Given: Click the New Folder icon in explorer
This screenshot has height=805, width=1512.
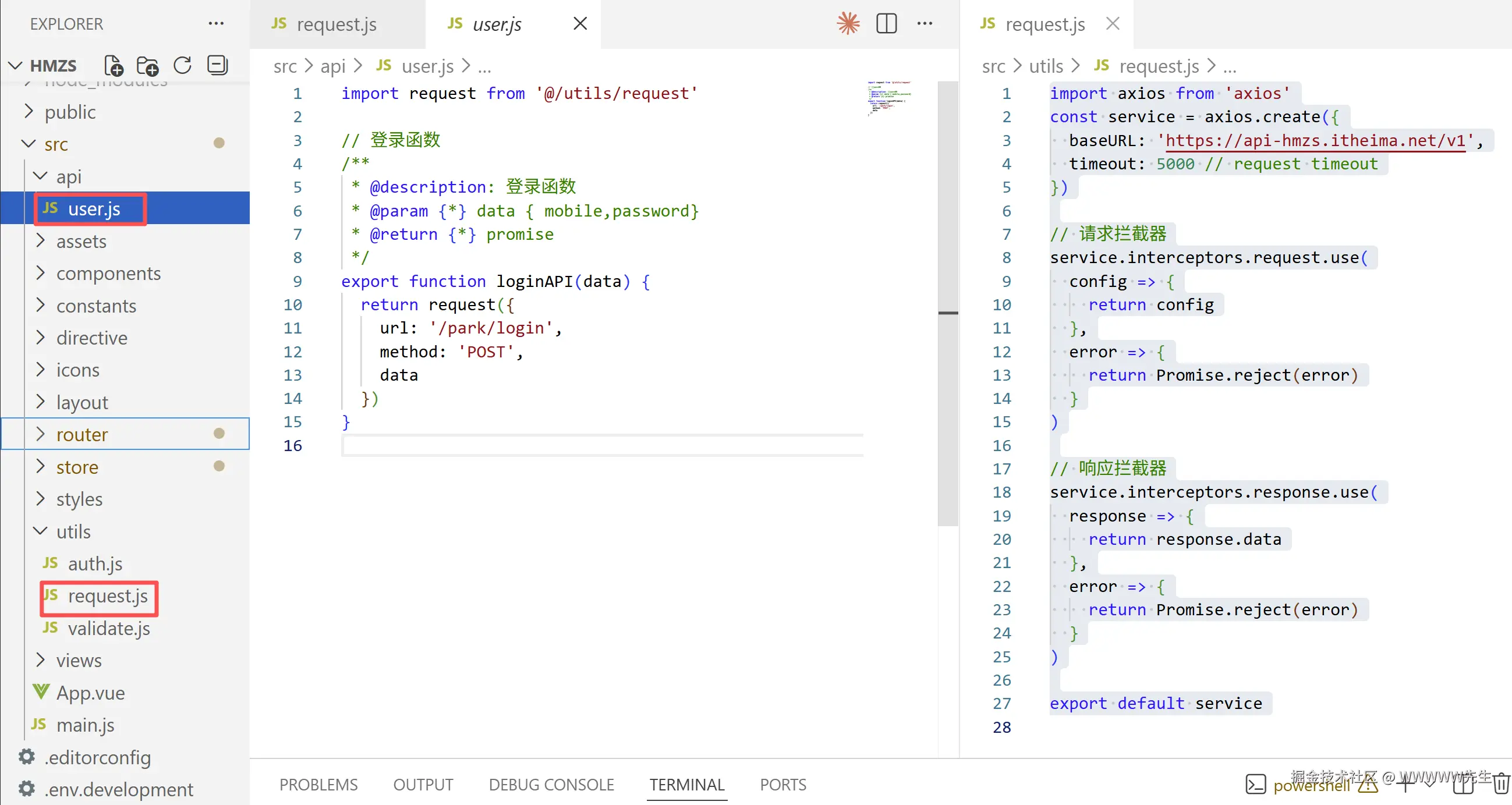Looking at the screenshot, I should (x=147, y=65).
